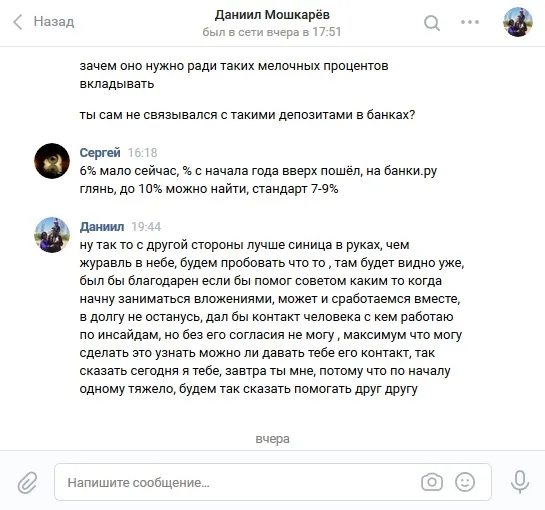Click the 19:44 message timestamp

(x=146, y=227)
